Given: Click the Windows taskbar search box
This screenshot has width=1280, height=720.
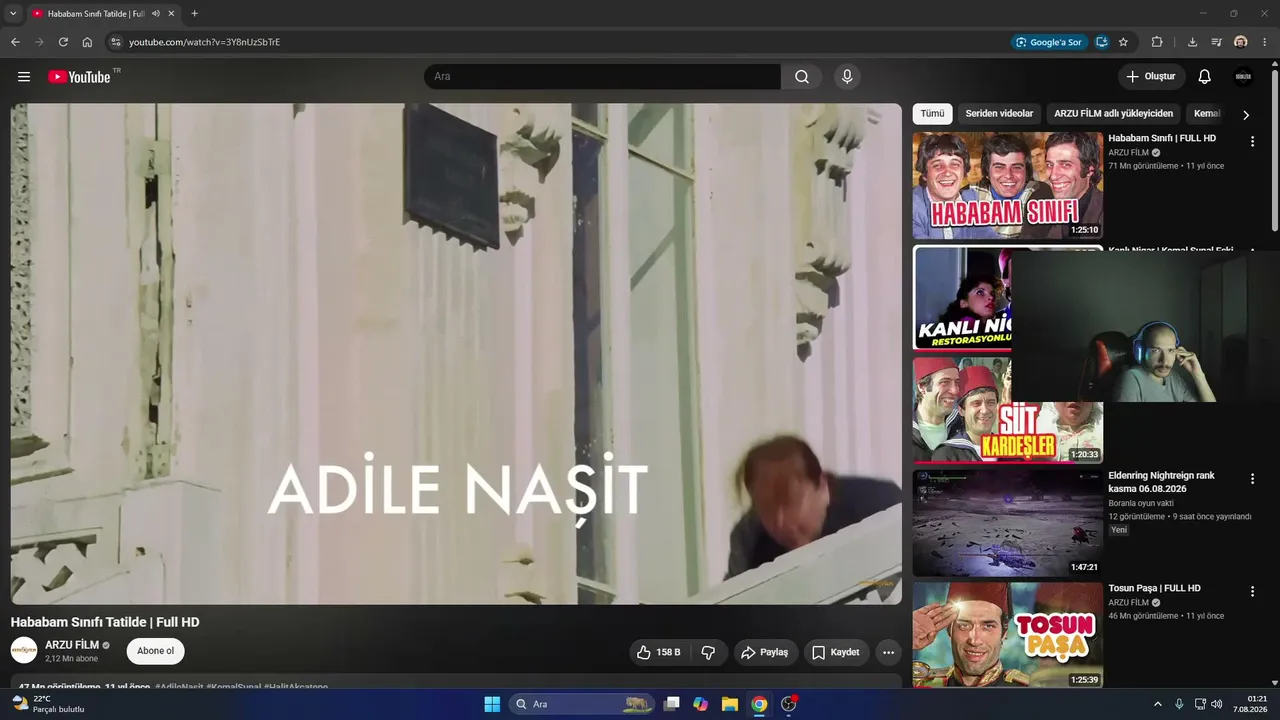Looking at the screenshot, I should click(582, 704).
